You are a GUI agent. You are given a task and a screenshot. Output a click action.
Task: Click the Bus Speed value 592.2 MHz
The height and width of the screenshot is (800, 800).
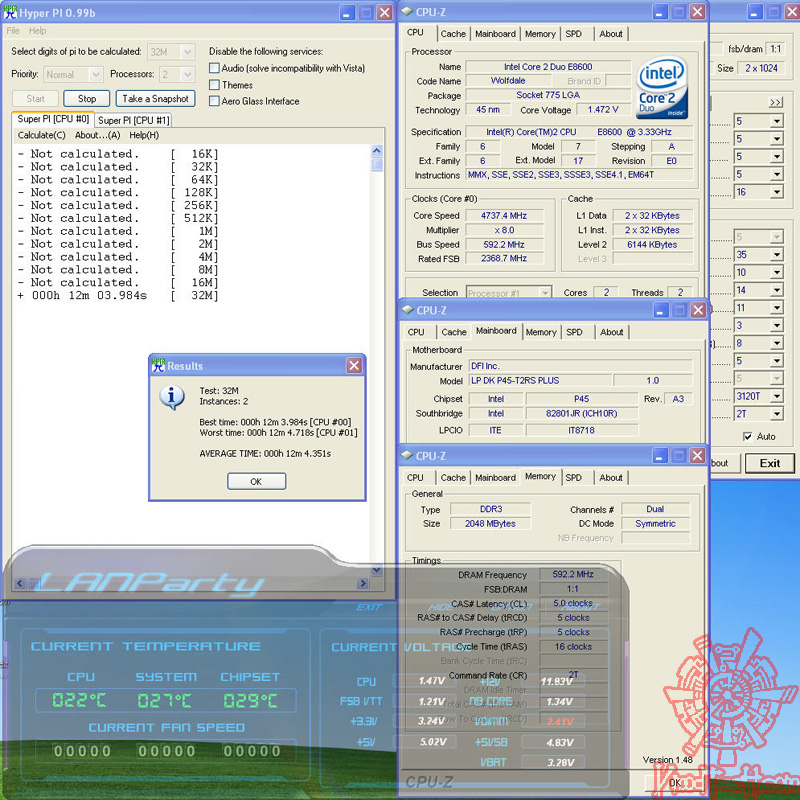tap(504, 244)
